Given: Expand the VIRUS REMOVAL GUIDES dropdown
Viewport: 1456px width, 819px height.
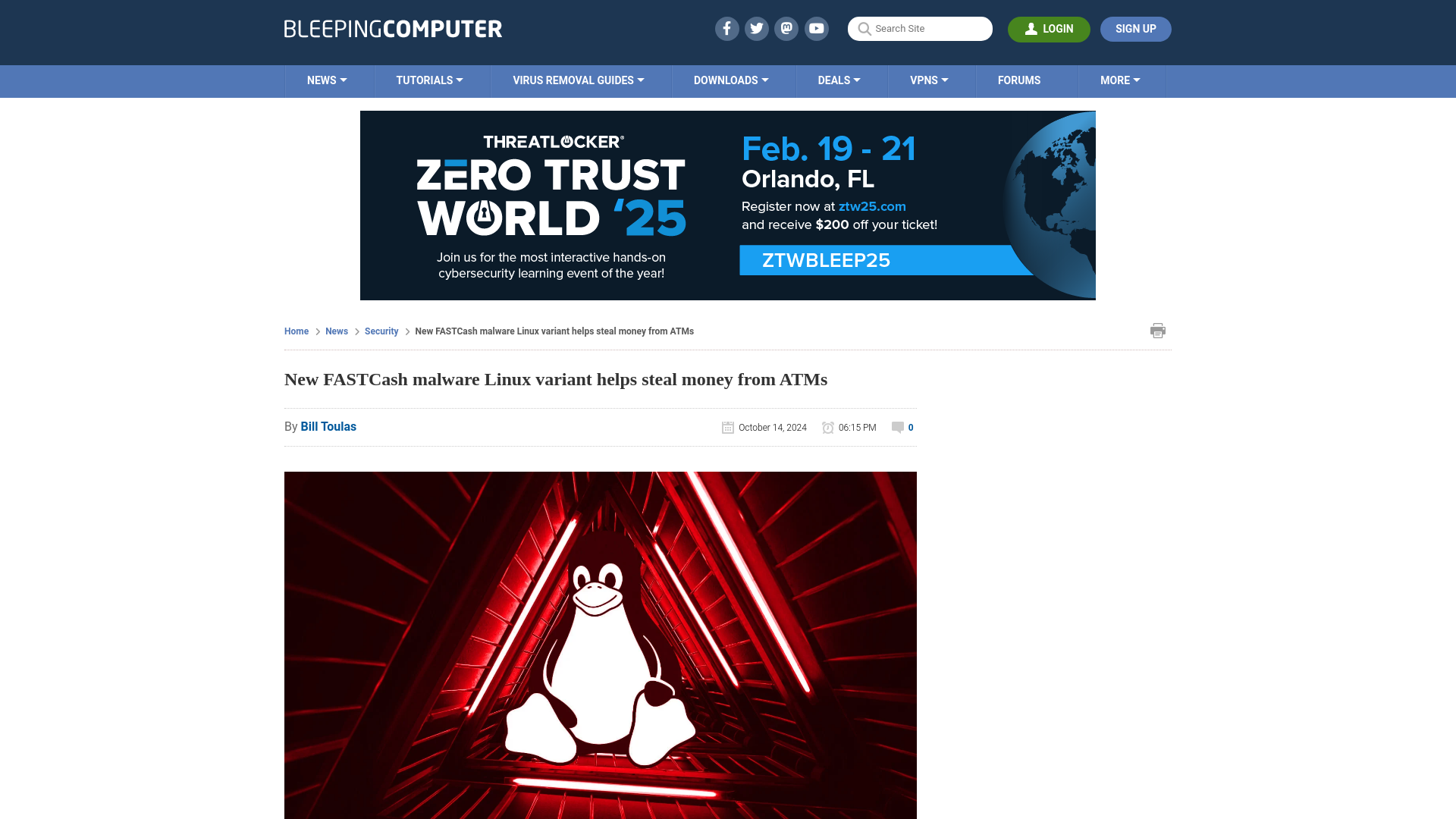Looking at the screenshot, I should pyautogui.click(x=578, y=80).
